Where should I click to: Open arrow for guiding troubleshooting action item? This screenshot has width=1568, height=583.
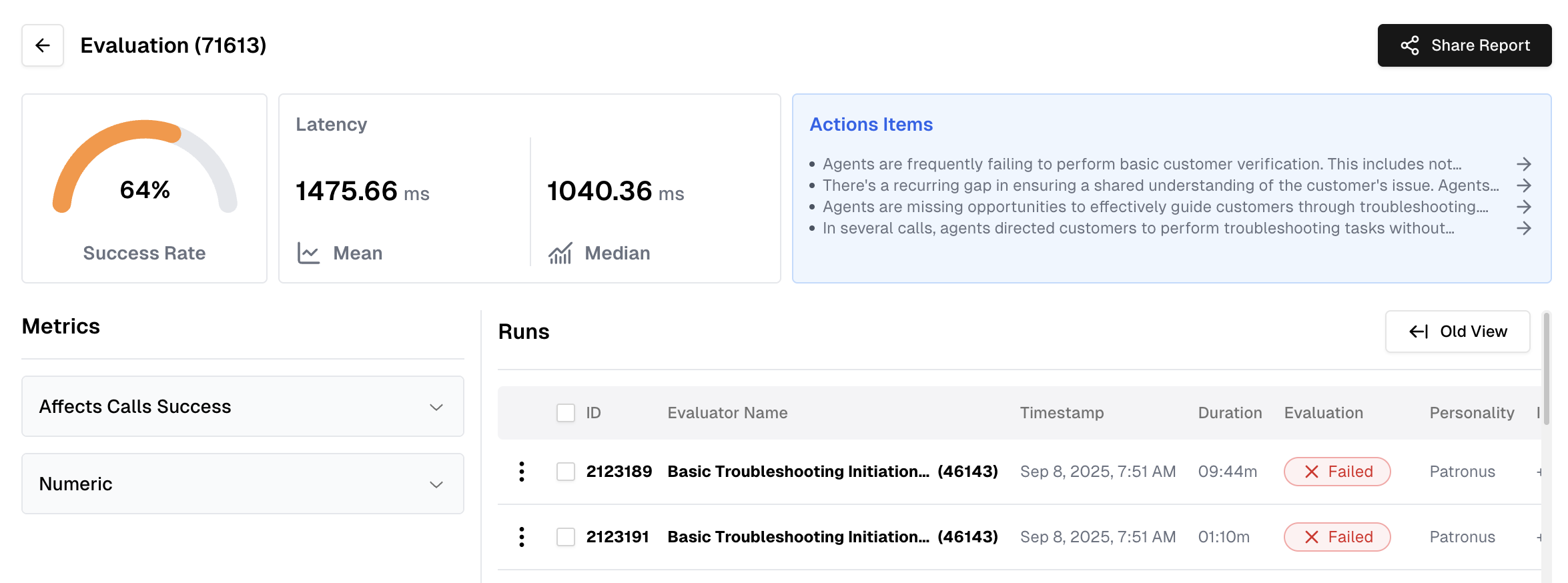1523,207
